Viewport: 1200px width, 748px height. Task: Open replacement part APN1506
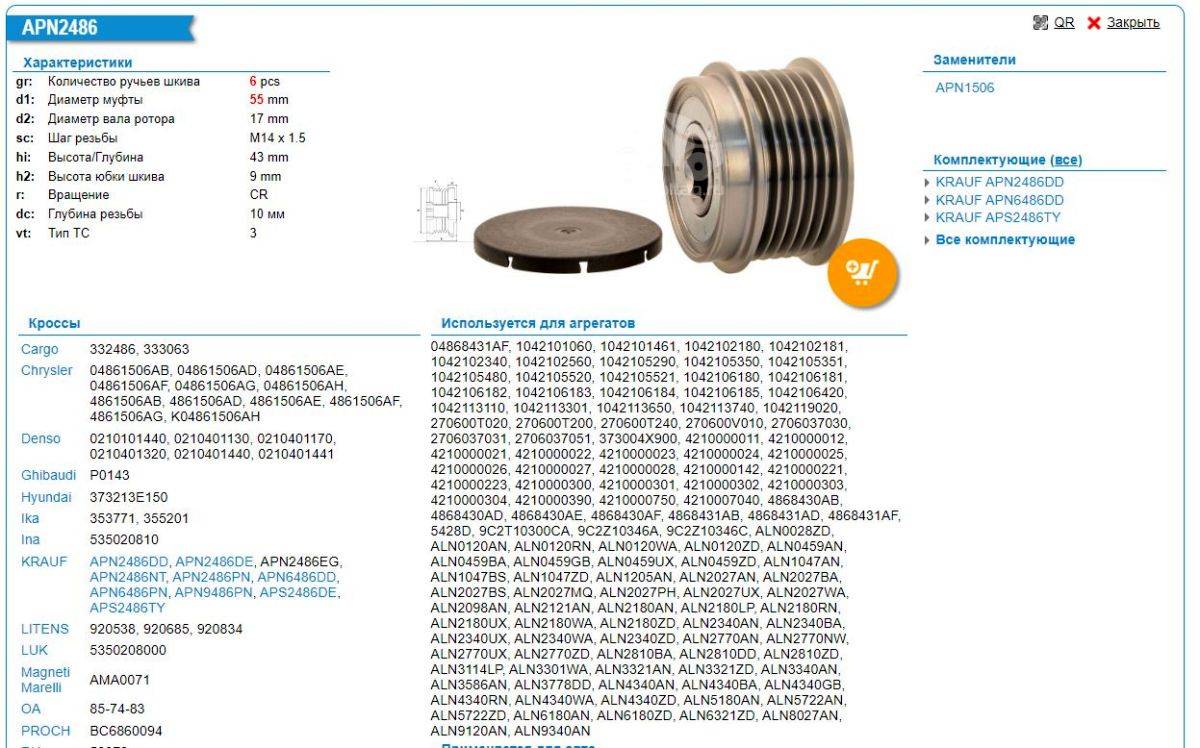click(964, 88)
